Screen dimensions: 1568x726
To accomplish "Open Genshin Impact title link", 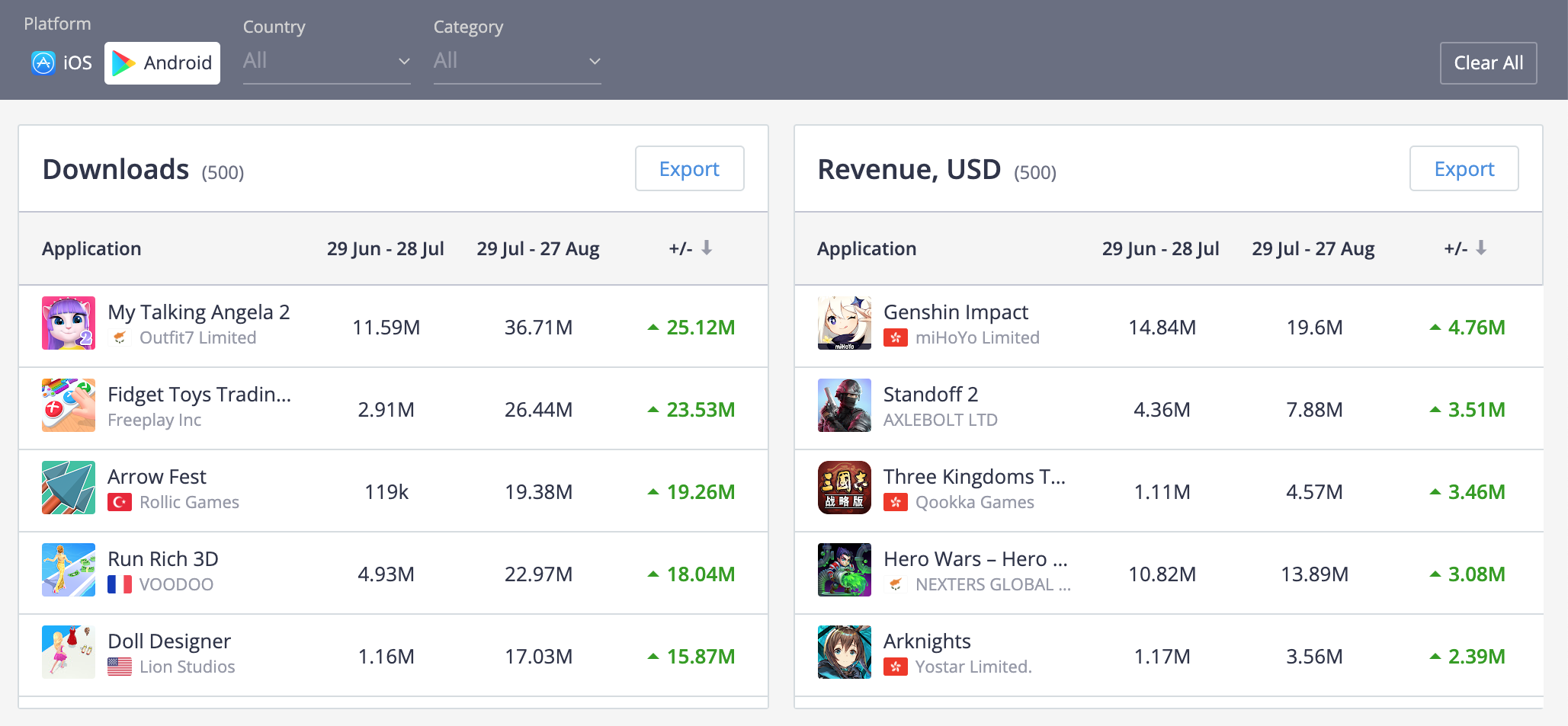I will click(956, 312).
